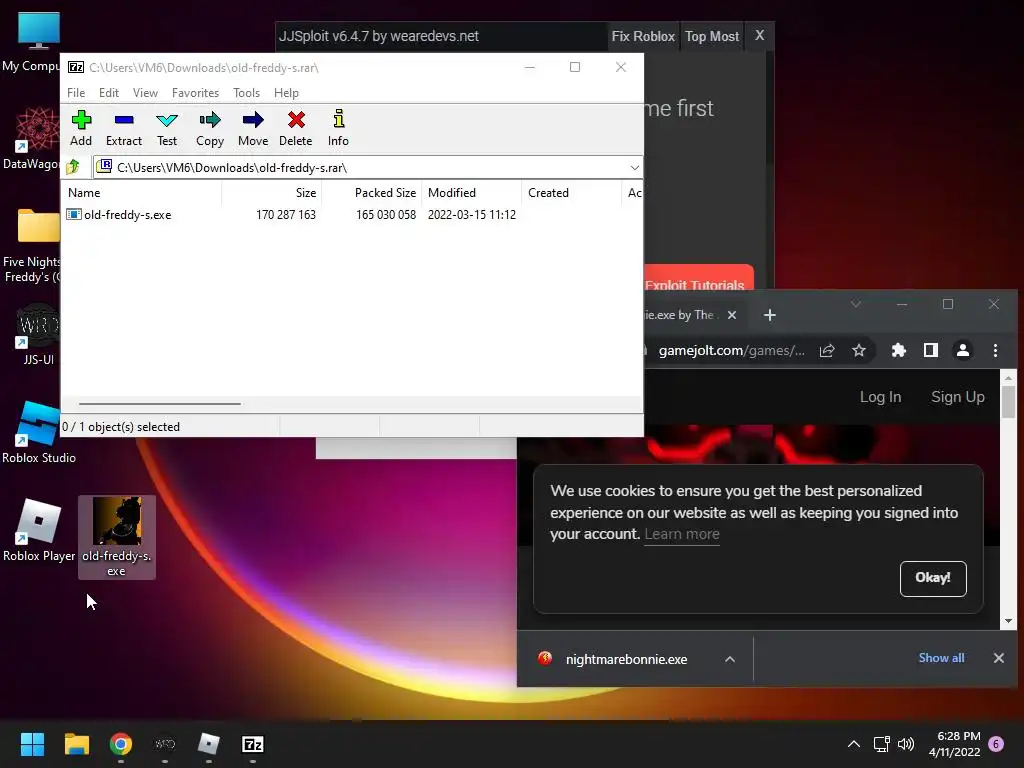1024x768 pixels.
Task: Show hidden system tray icons
Action: click(x=854, y=744)
